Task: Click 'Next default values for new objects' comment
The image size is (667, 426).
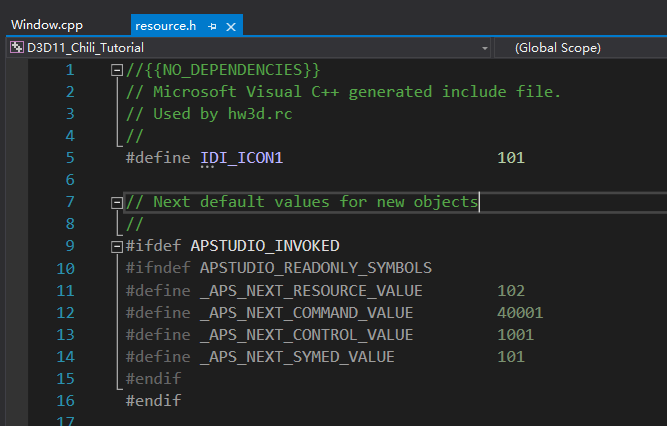Action: 316,202
